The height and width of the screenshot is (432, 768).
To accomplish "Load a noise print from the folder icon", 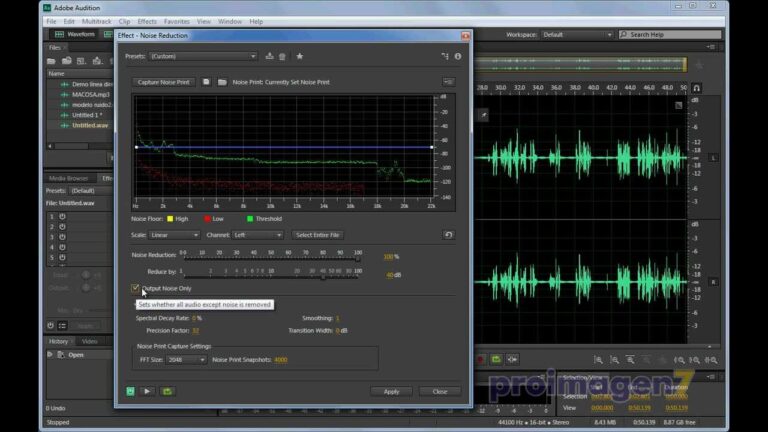I will point(222,82).
